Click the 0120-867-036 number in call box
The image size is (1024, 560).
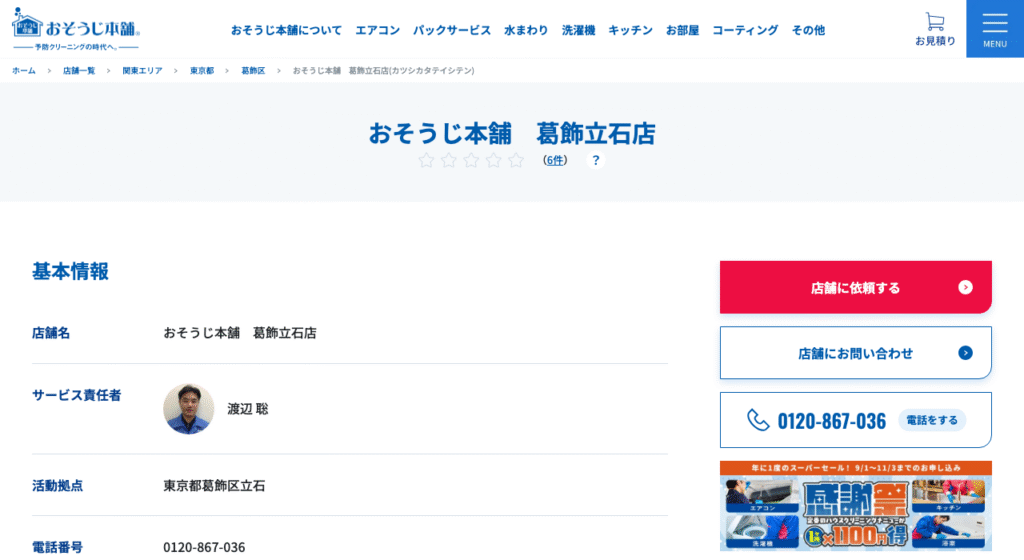pos(831,421)
